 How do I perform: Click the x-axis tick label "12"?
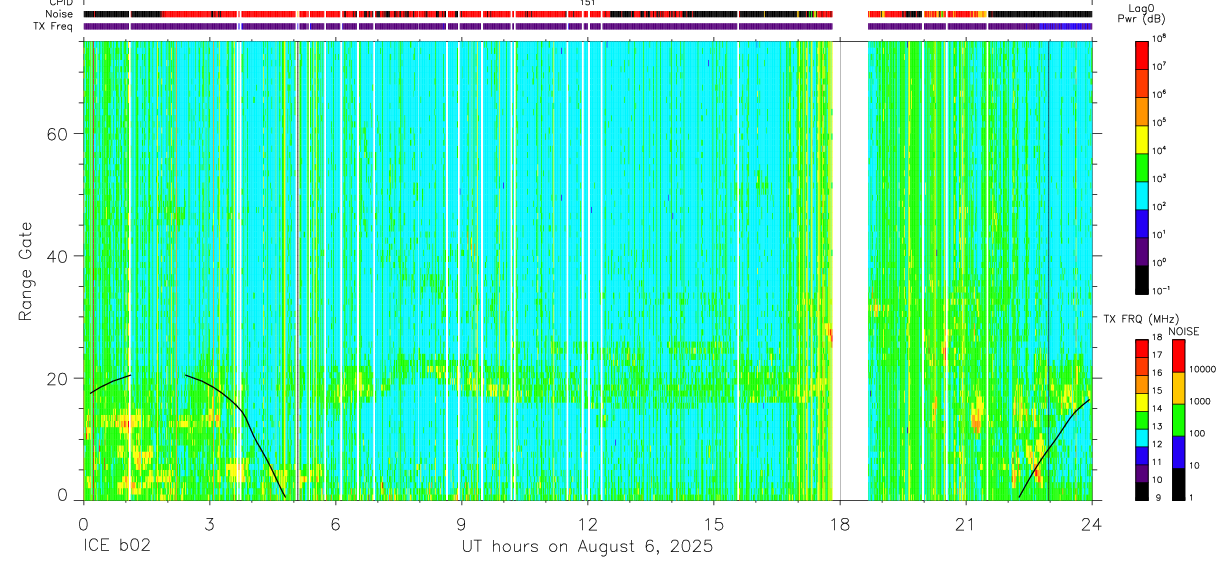588,525
